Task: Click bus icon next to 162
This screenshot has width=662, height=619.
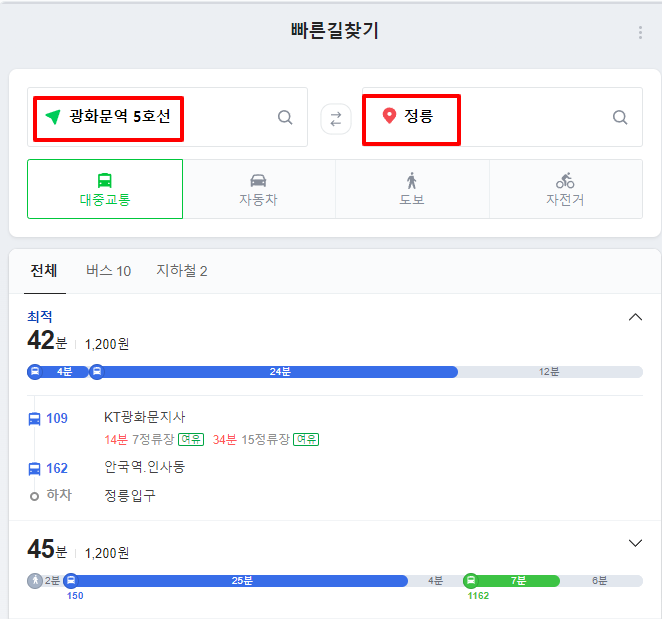Action: click(x=34, y=469)
